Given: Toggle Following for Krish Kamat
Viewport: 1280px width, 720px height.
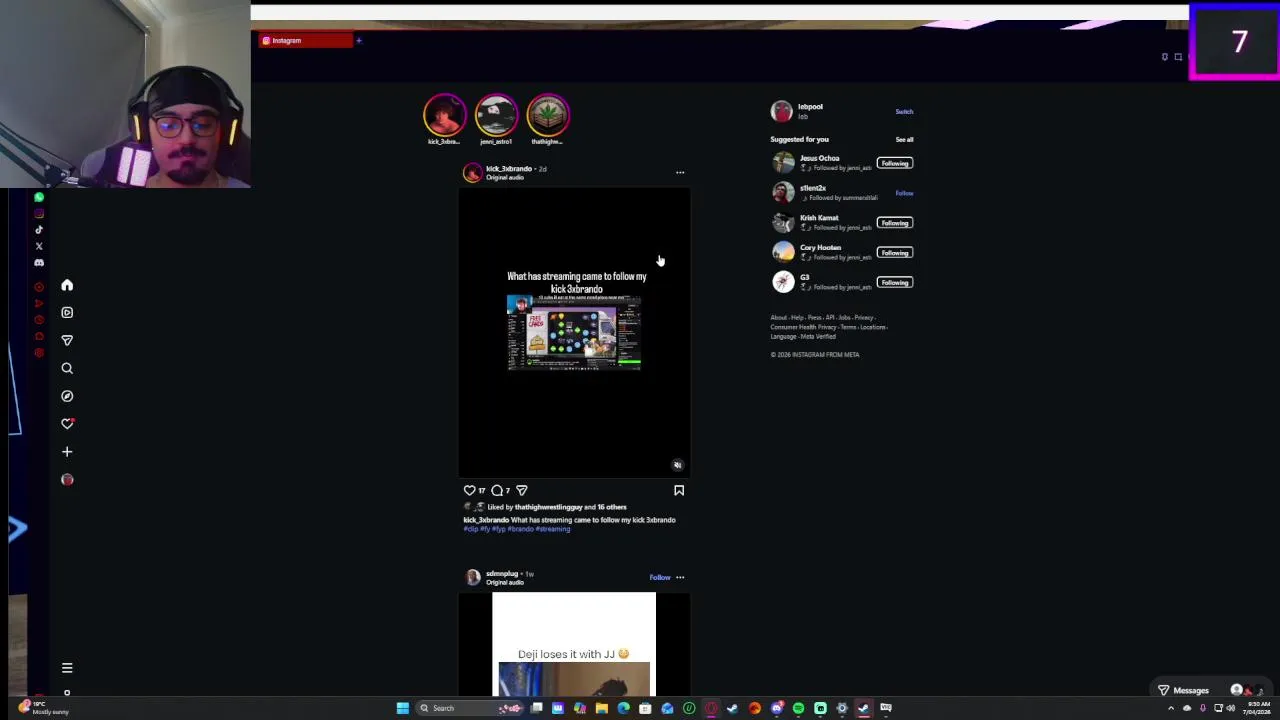Looking at the screenshot, I should [x=895, y=223].
